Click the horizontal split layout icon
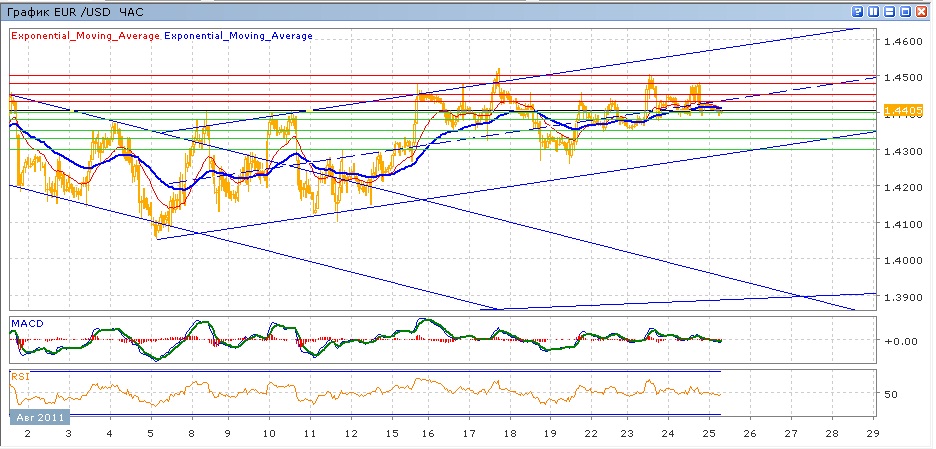The width and height of the screenshot is (936, 449). click(889, 11)
